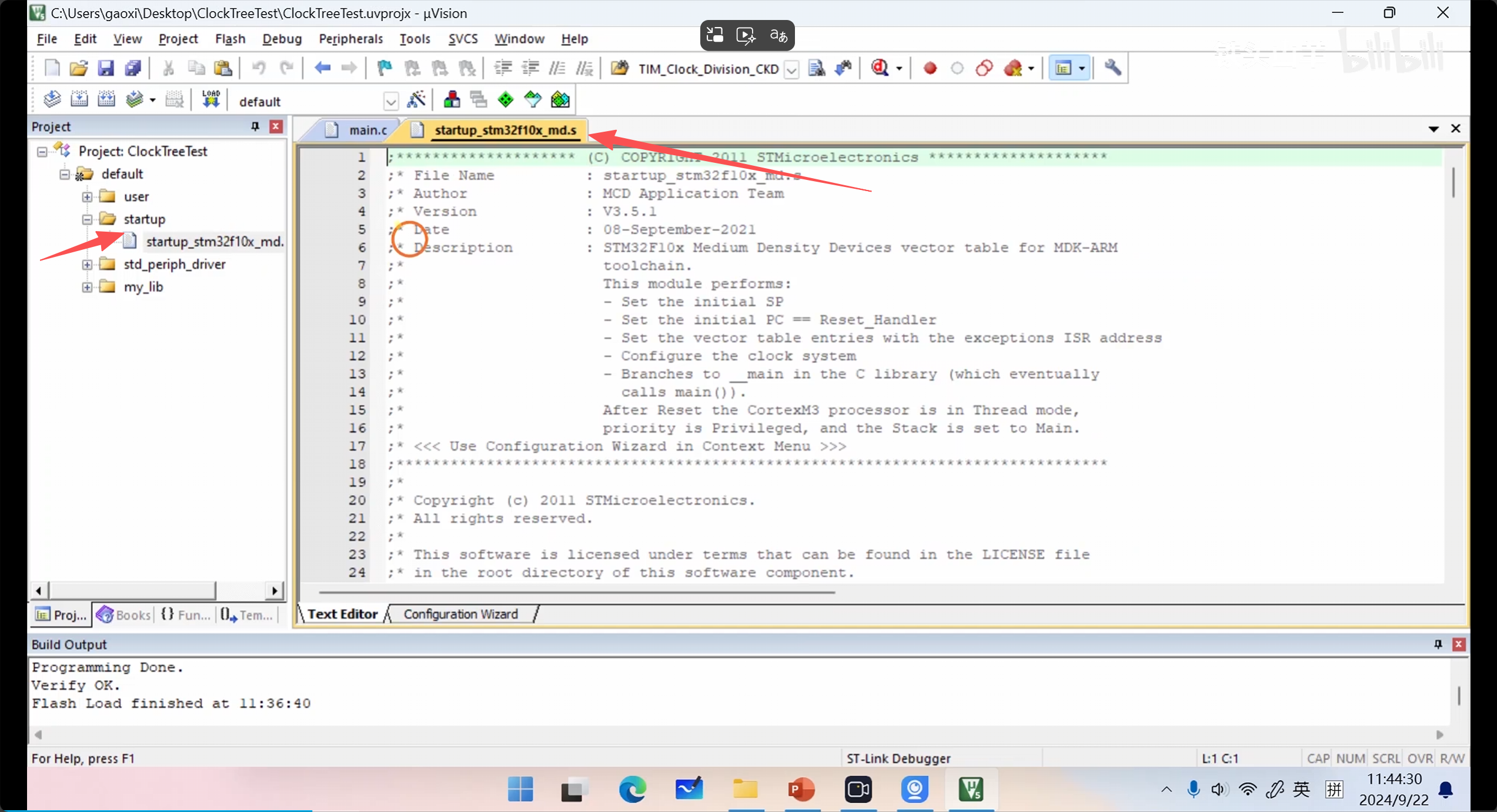The width and height of the screenshot is (1497, 812).
Task: Toggle pin on Project panel
Action: click(x=255, y=126)
